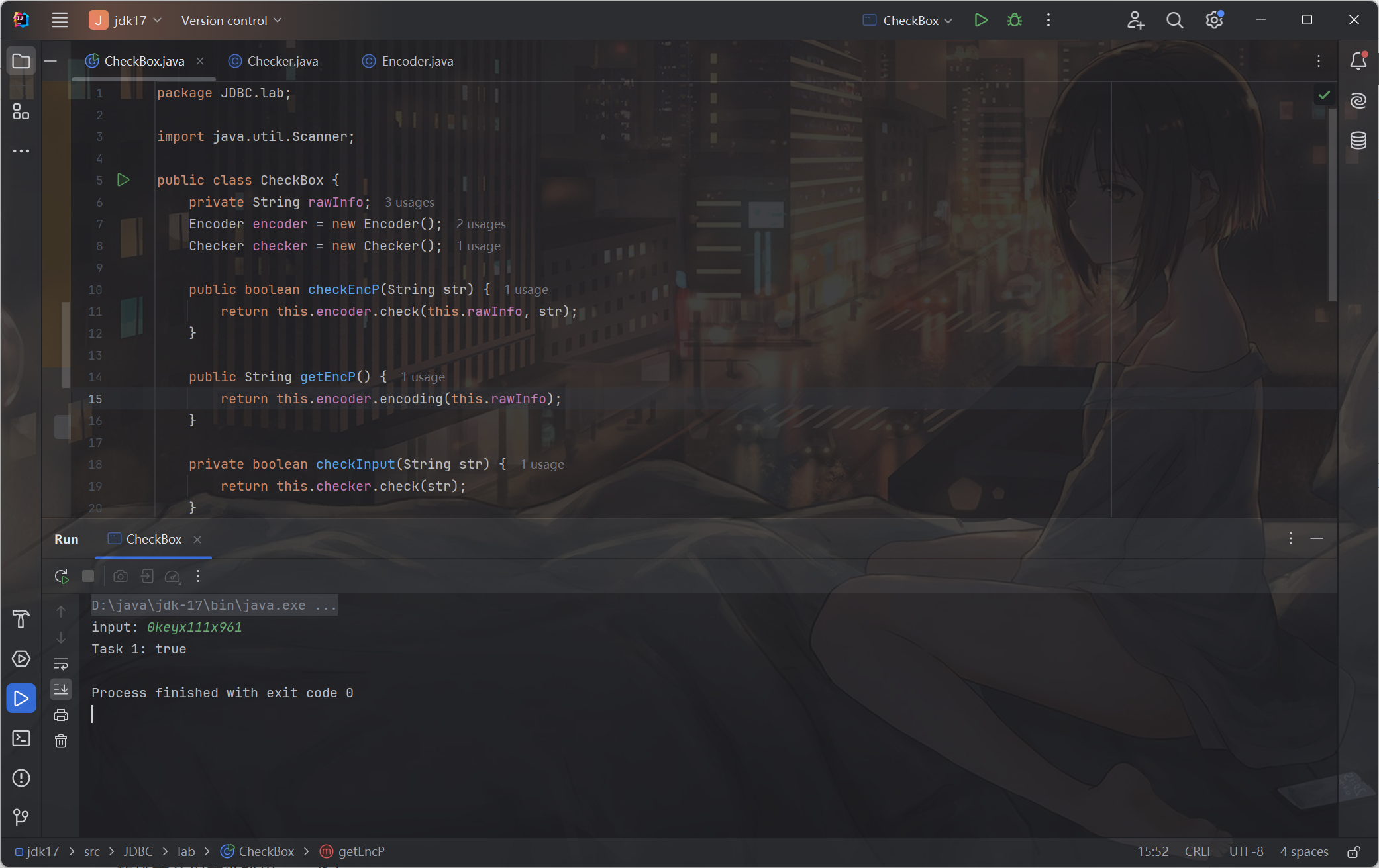1379x868 pixels.
Task: Click the UTF-8 encoding in the status bar
Action: [1246, 851]
